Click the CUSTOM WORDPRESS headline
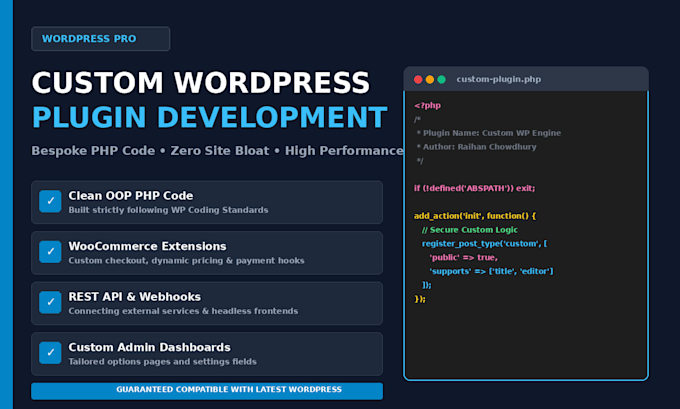 [201, 82]
